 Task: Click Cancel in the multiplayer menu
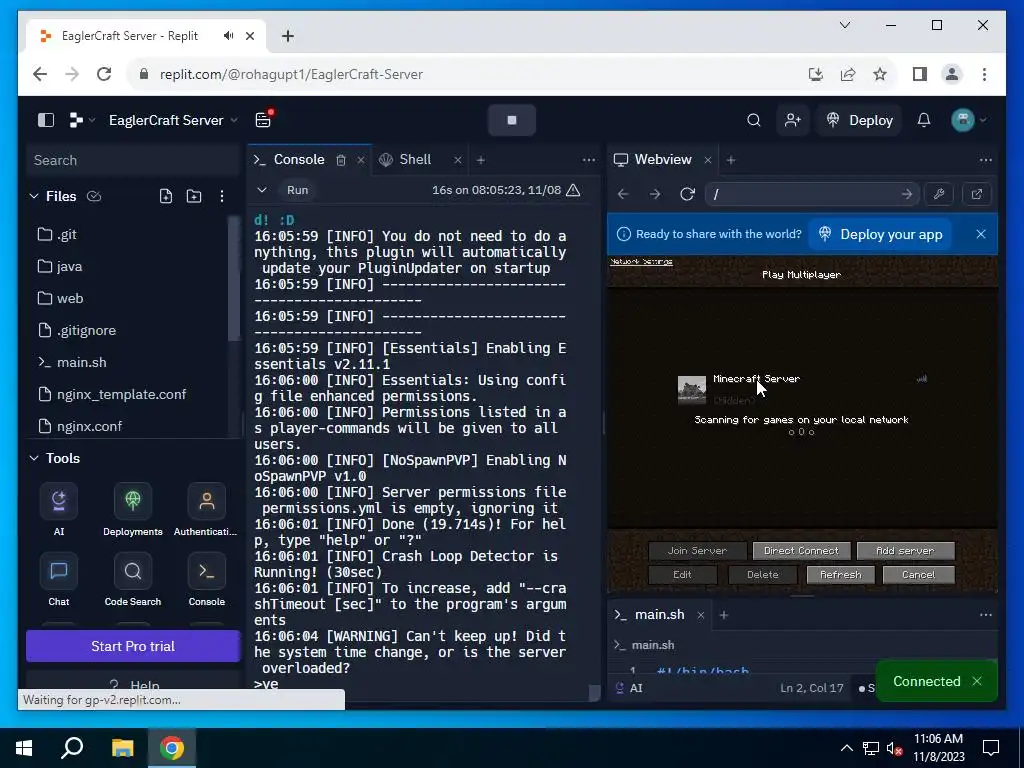pyautogui.click(x=919, y=575)
